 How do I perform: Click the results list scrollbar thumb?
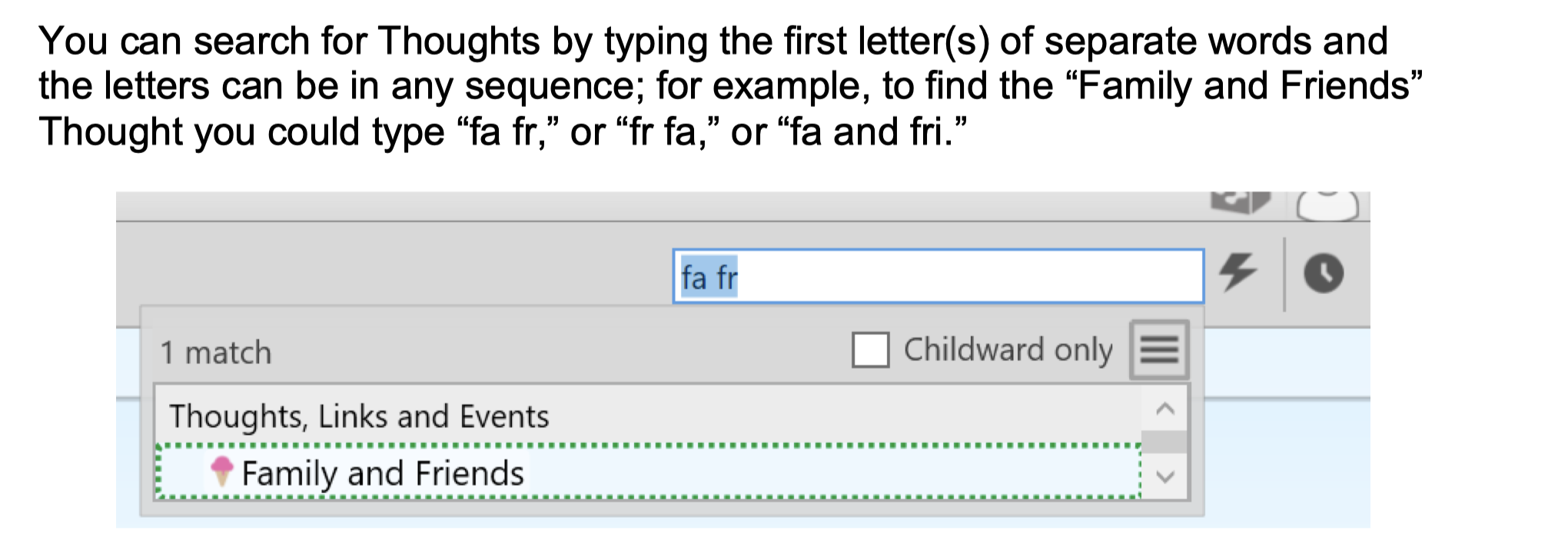1164,442
